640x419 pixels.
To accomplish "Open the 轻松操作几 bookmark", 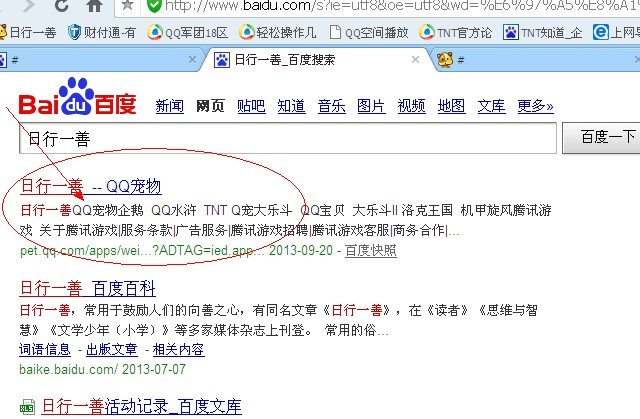I will [278, 32].
